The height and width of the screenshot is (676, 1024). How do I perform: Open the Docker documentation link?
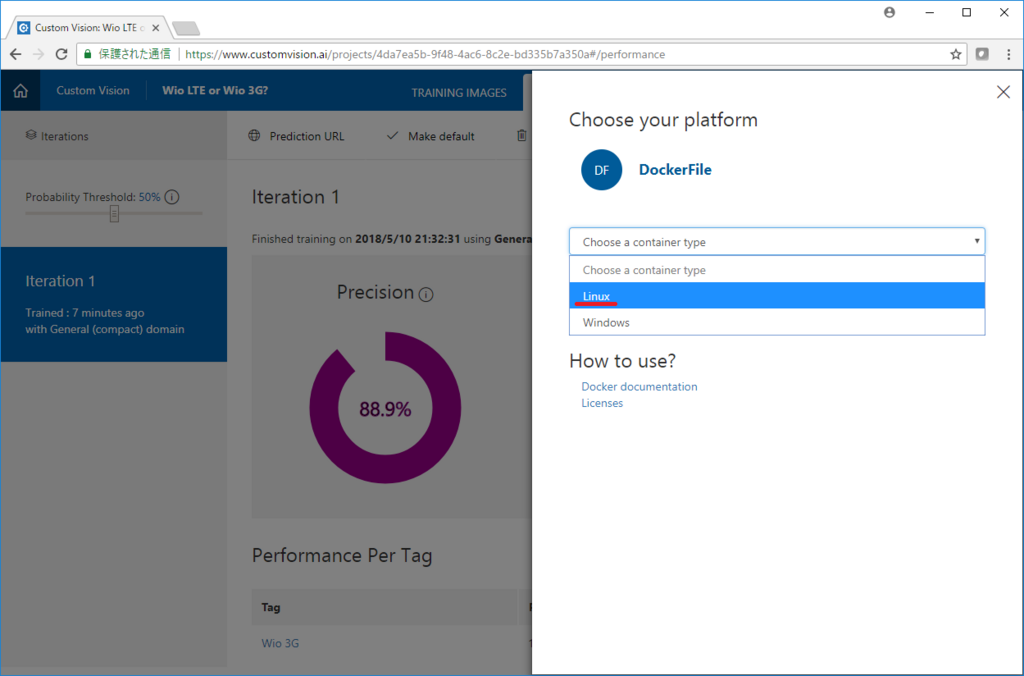[x=639, y=387]
